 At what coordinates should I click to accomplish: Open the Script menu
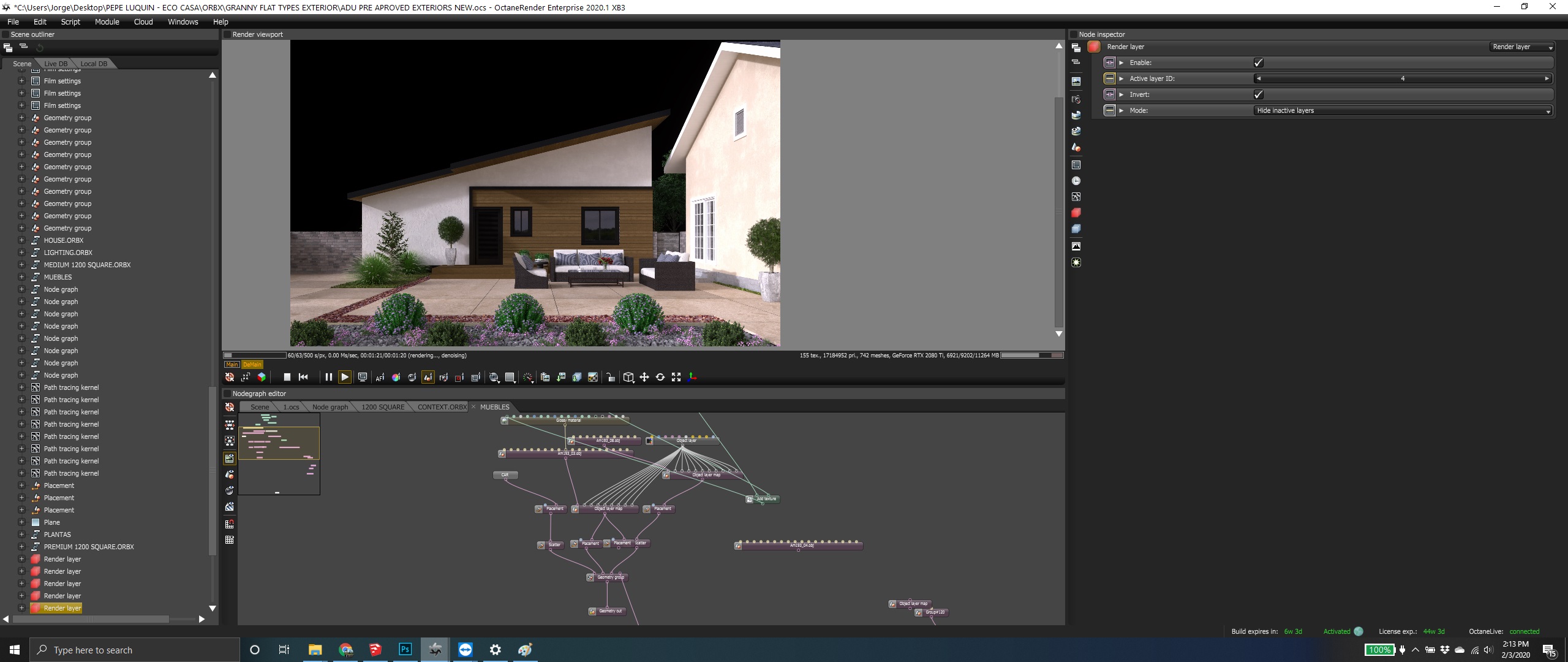[70, 21]
